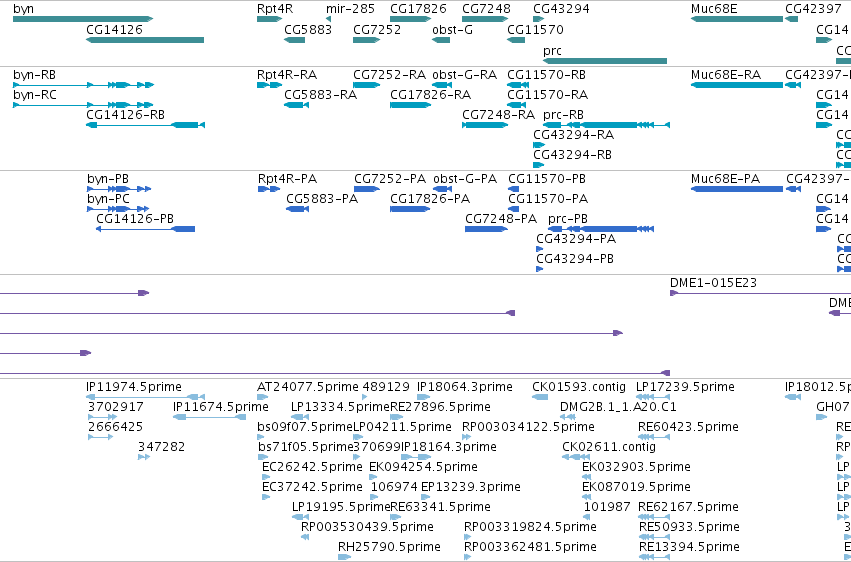Click the CG17826-PA protein
Image resolution: width=851 pixels, height=562 pixels.
coord(410,209)
